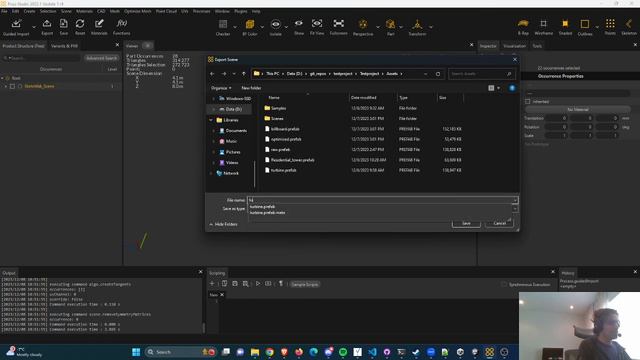
Task: Enable Synchronous Execution checkbox
Action: click(x=504, y=284)
